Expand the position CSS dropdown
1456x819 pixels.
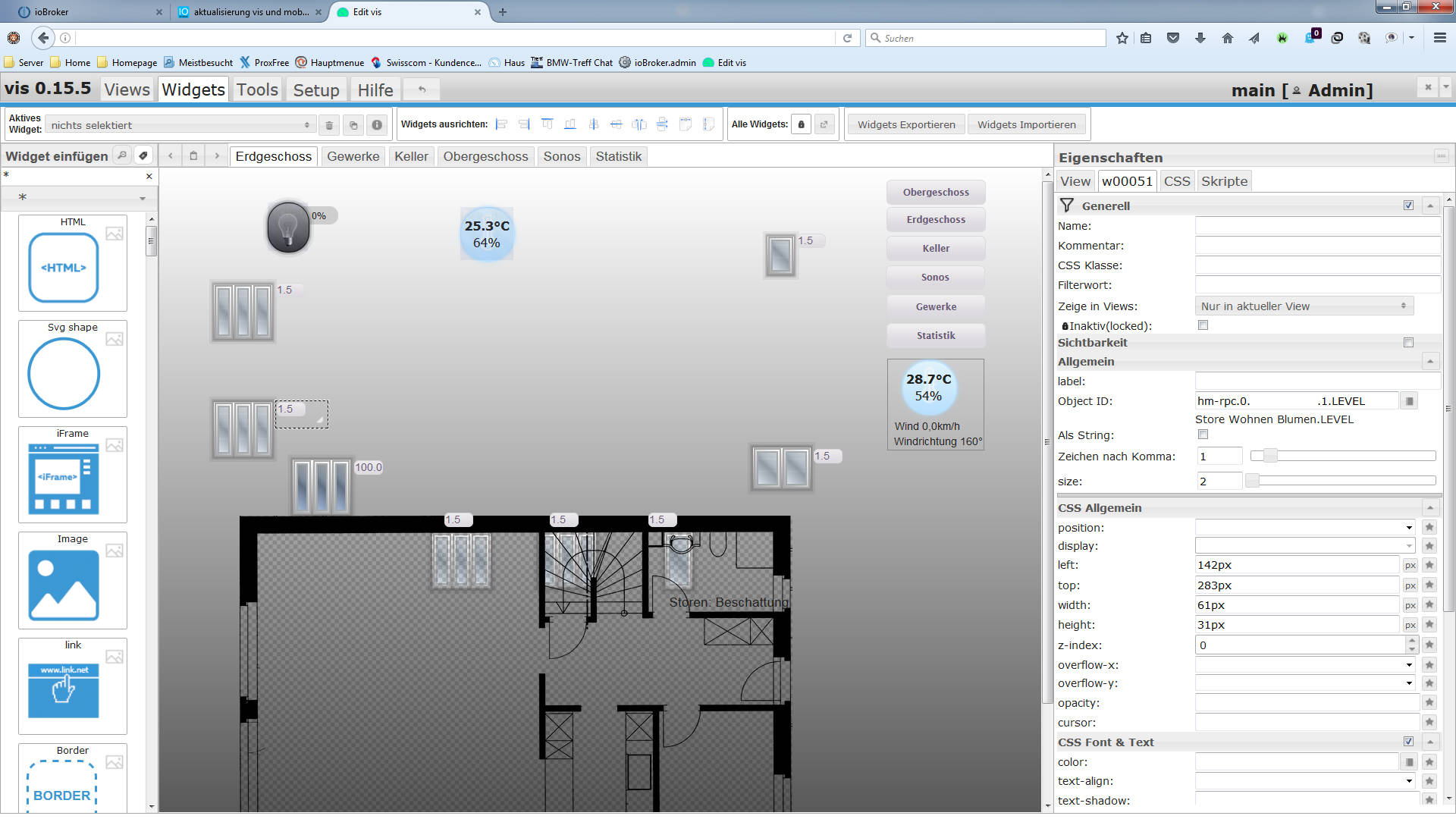tap(1304, 528)
